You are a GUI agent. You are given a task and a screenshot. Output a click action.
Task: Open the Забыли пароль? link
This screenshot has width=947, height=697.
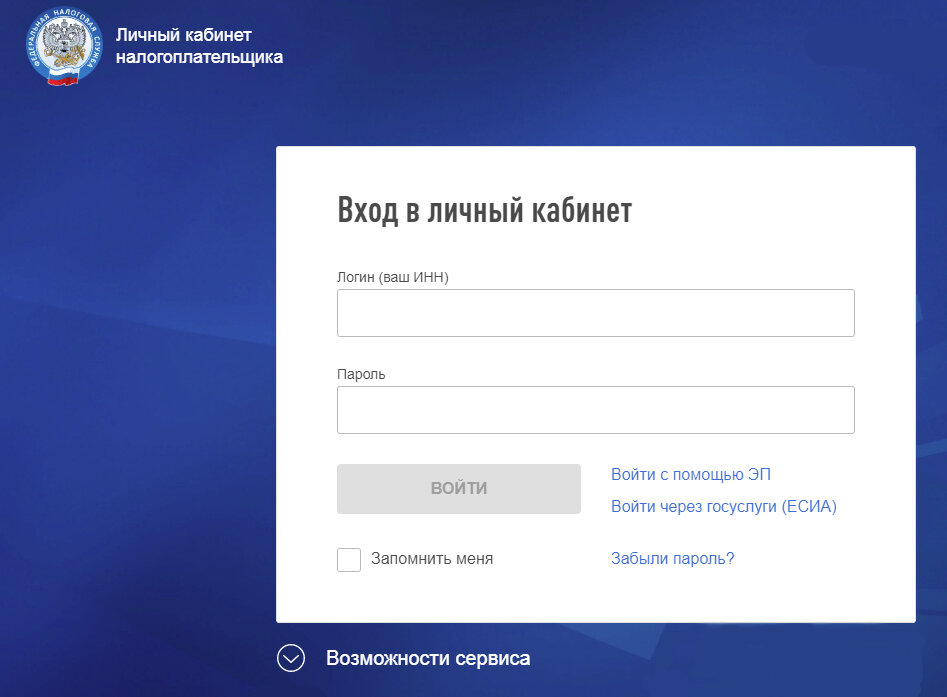[672, 558]
